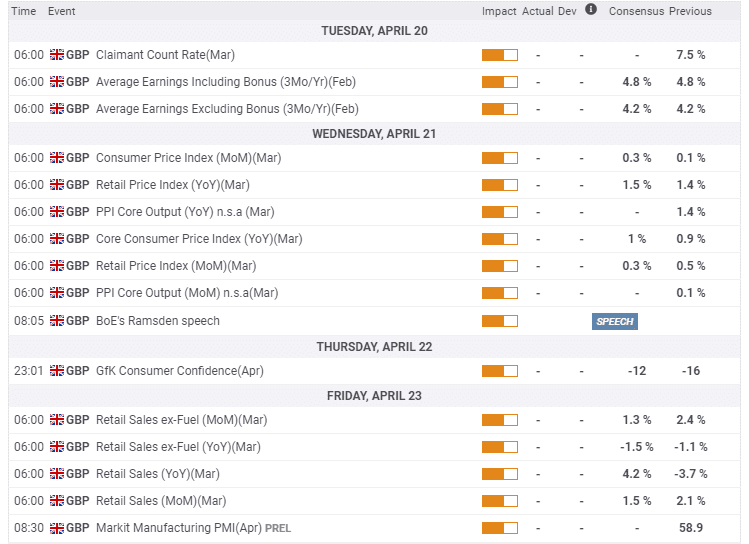Click the Impact column header
749x544 pixels.
pos(499,11)
